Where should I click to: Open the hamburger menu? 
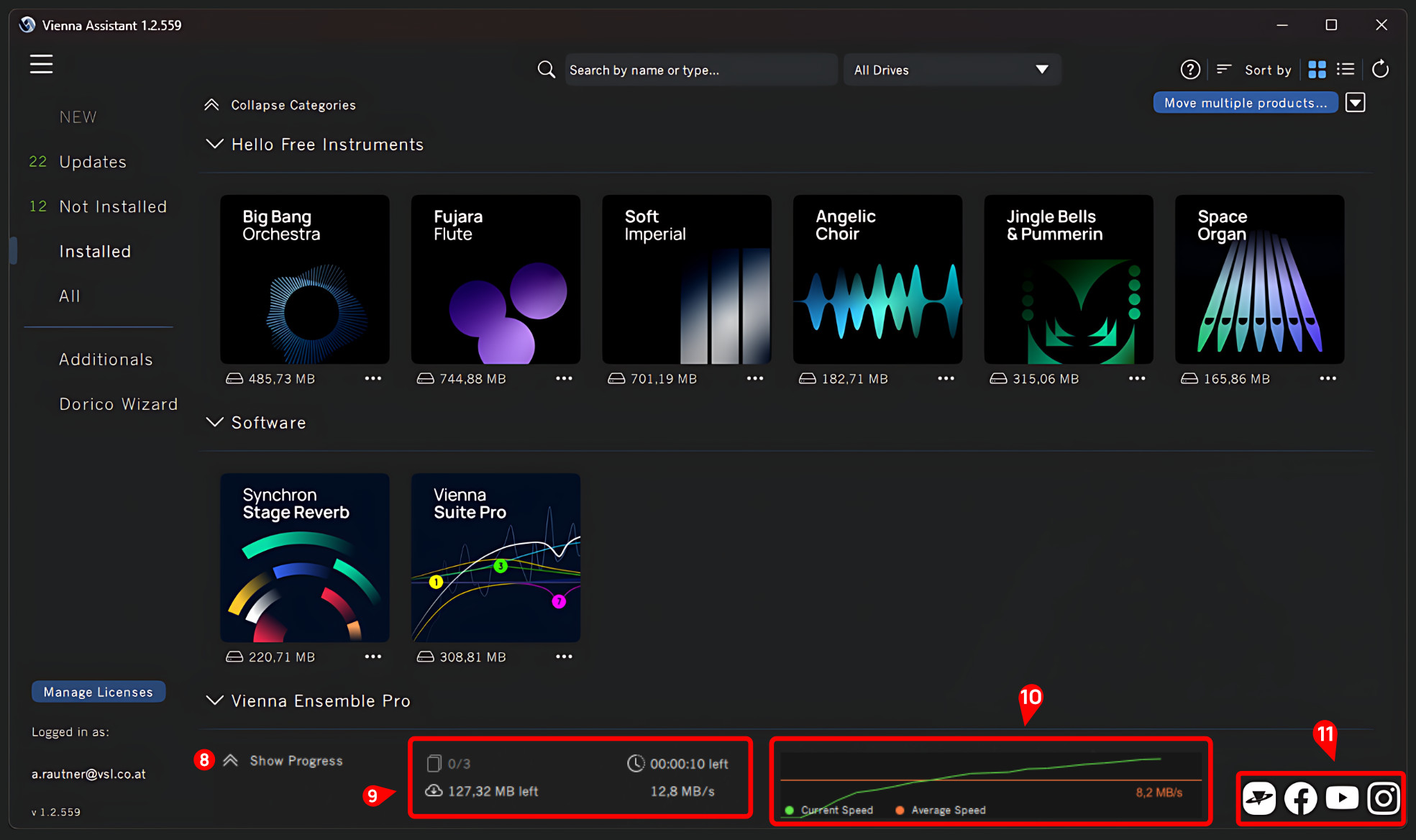pyautogui.click(x=41, y=65)
